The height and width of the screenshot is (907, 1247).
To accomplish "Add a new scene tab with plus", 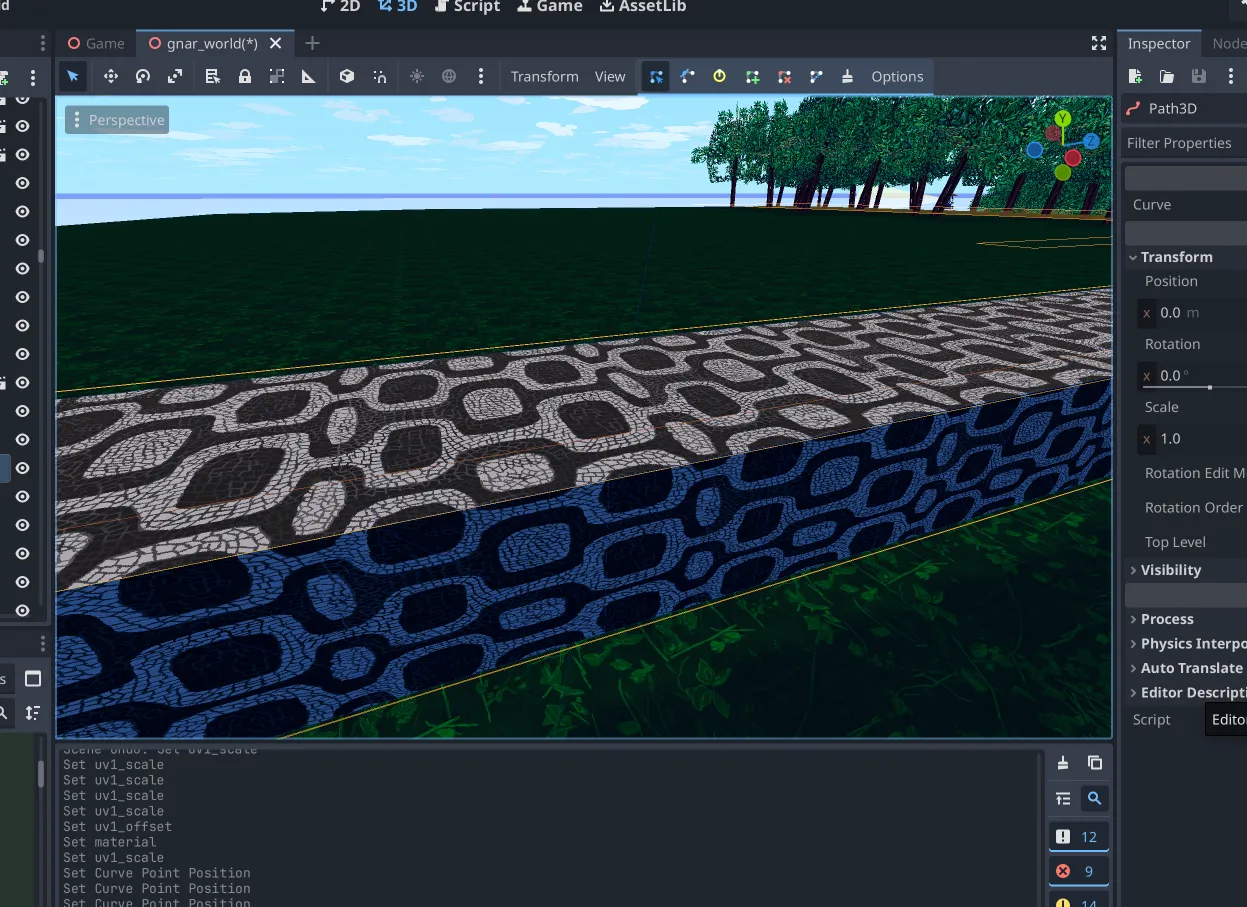I will click(312, 43).
